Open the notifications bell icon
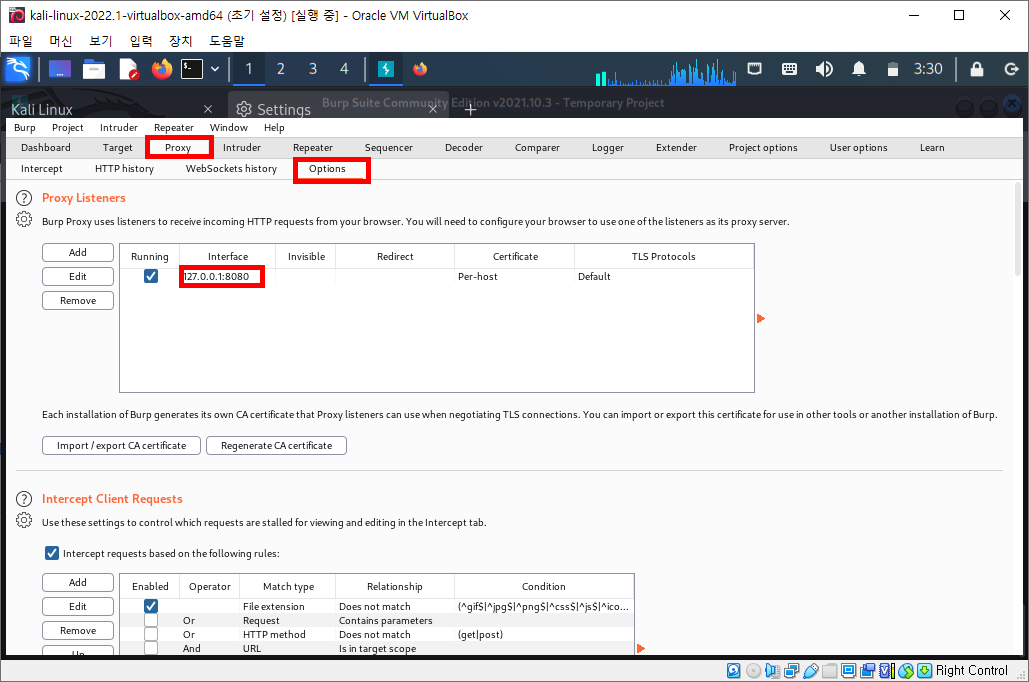 tap(858, 68)
